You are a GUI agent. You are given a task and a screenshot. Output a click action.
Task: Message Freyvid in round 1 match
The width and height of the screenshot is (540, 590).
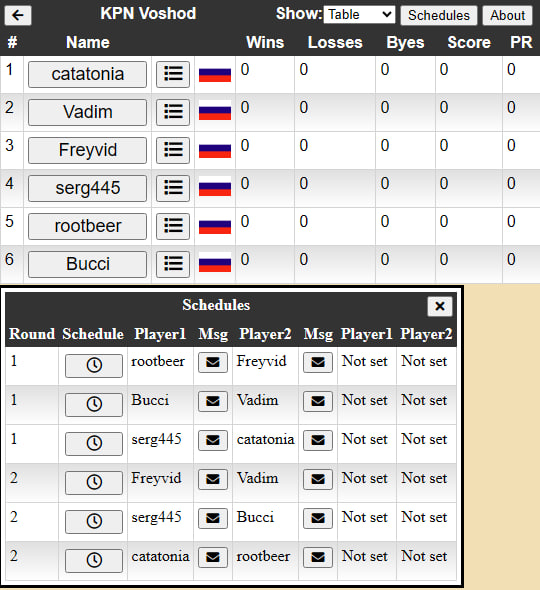[318, 363]
